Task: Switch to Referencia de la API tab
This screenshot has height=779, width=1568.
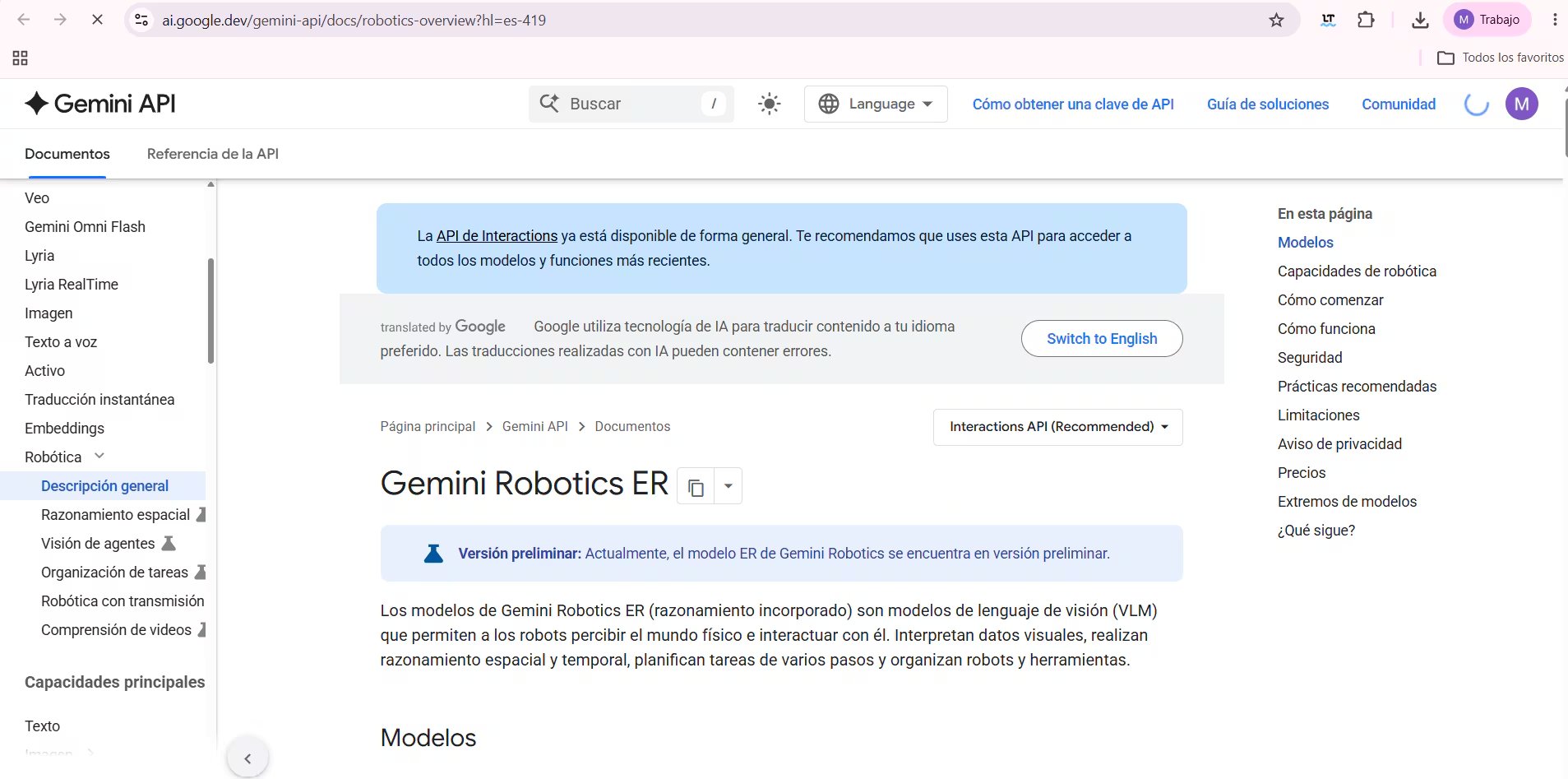Action: tap(213, 154)
